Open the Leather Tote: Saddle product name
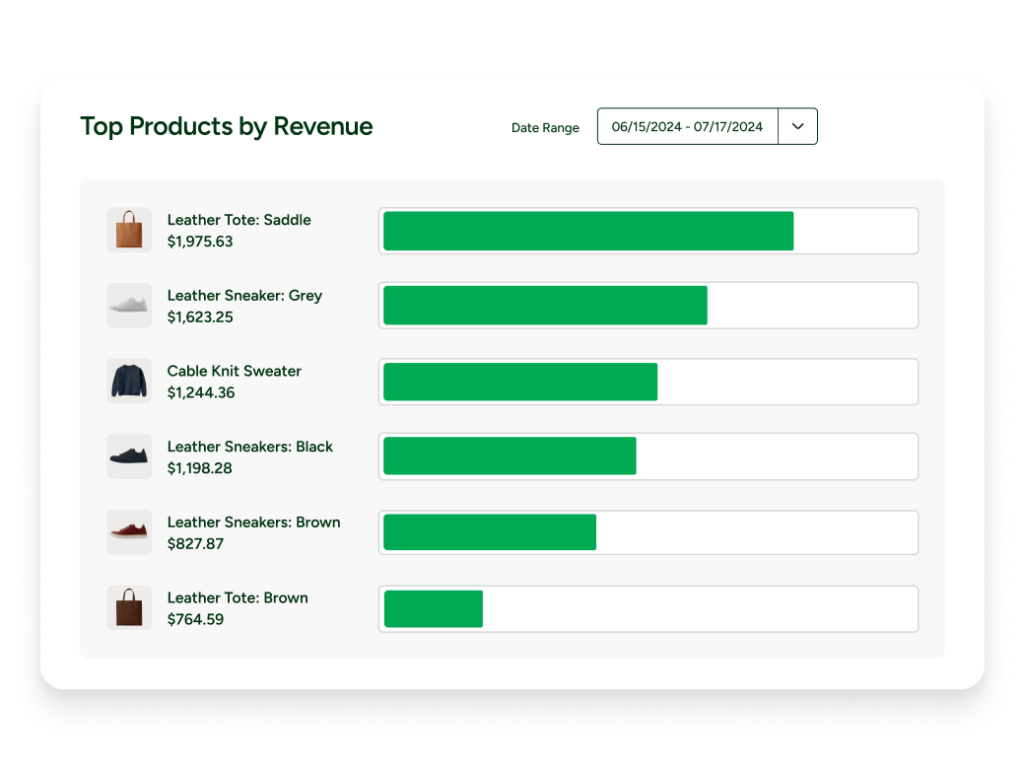The height and width of the screenshot is (768, 1024). coord(239,220)
